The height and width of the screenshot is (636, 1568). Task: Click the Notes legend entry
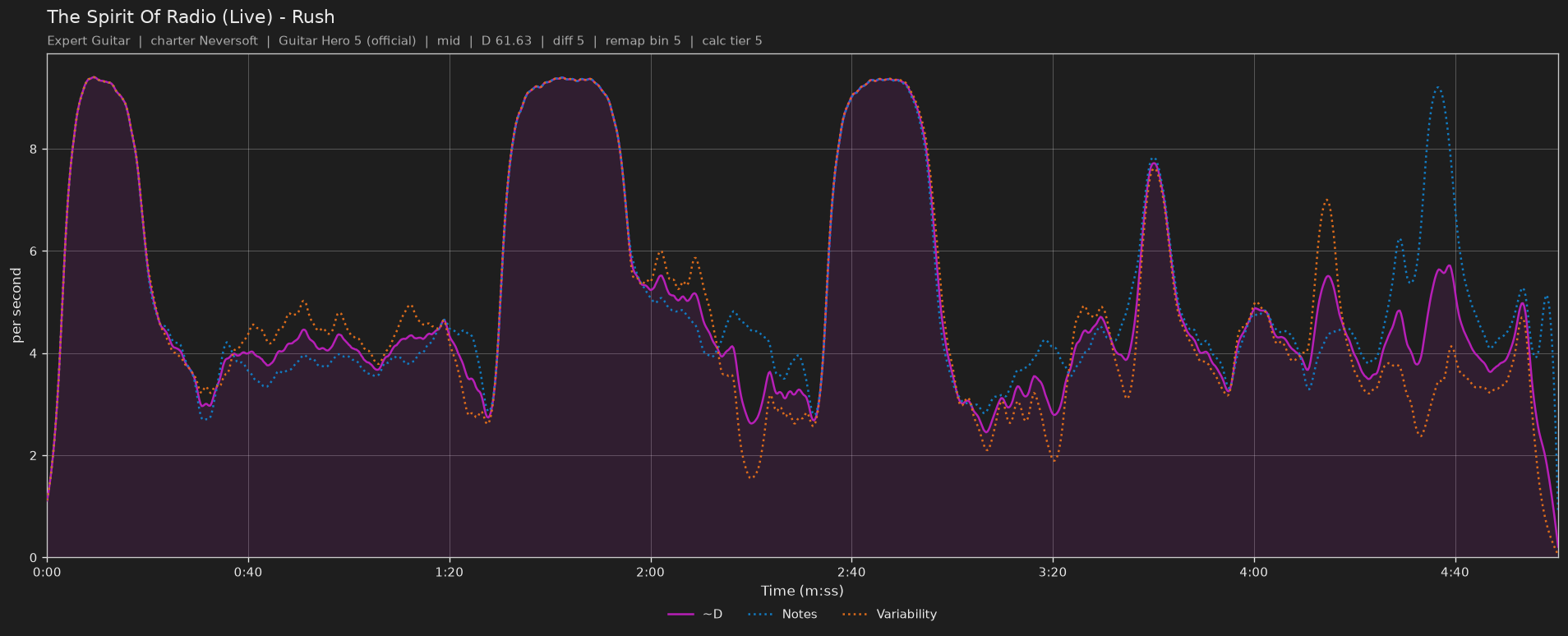(782, 614)
